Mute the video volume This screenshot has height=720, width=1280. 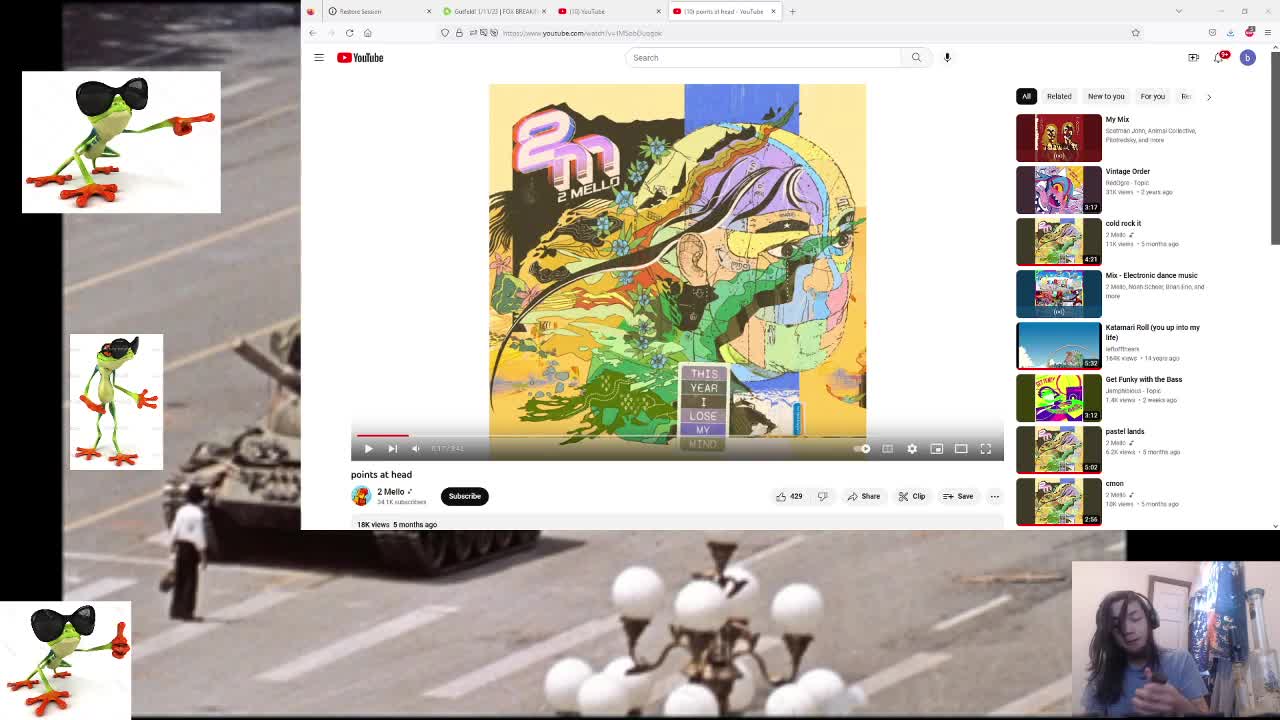(x=416, y=449)
